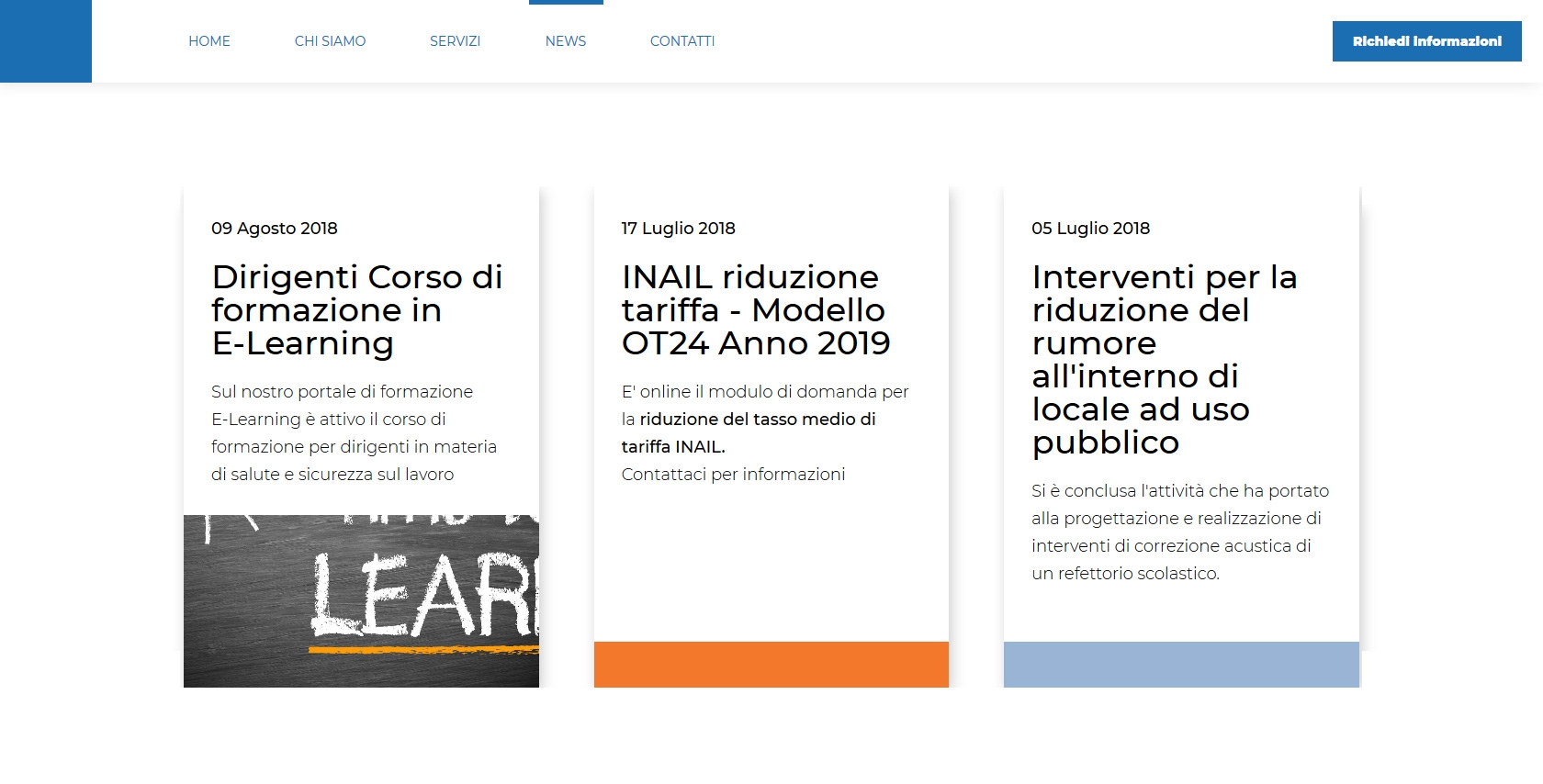This screenshot has height=784, width=1543.
Task: Click the chalkboard LEARN thumbnail image
Action: pos(361,601)
